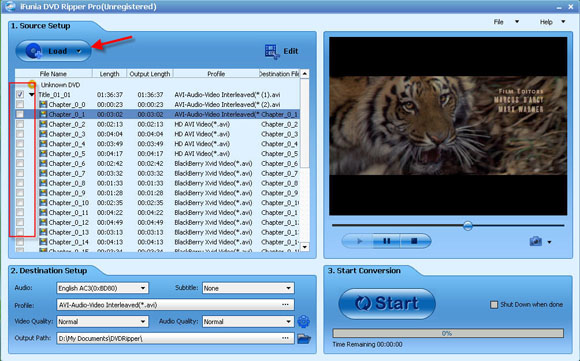Click the Chapter_0_7 film icon
Screen dimensions: 580x361
43,173
